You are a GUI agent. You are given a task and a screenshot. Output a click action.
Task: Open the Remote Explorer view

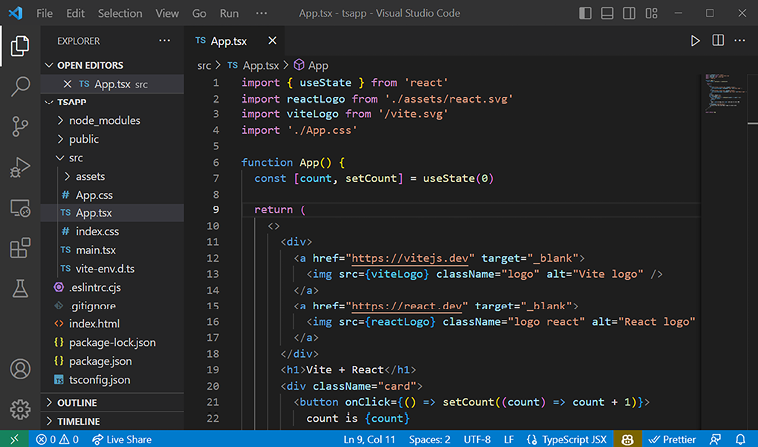coord(20,208)
